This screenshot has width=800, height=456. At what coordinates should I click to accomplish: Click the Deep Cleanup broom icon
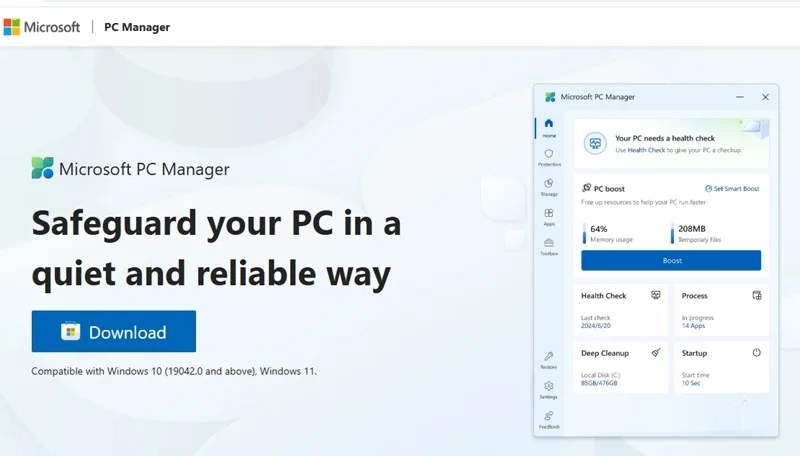pos(656,352)
